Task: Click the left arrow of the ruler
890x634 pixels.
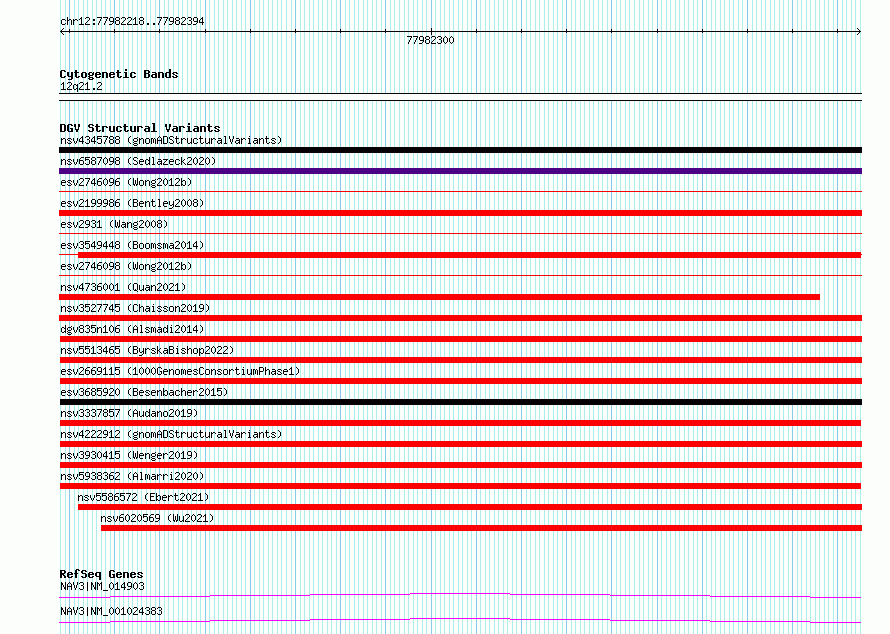Action: pyautogui.click(x=62, y=31)
